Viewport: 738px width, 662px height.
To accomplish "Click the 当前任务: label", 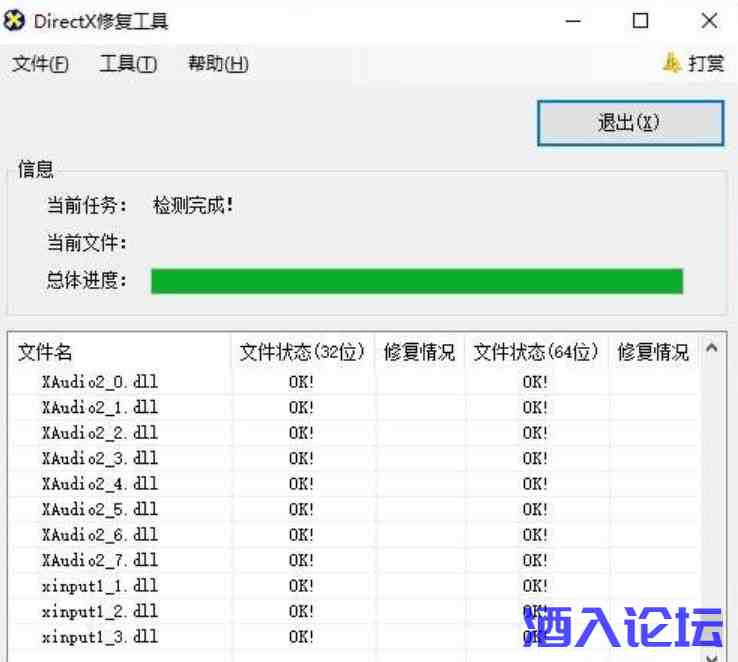I will [87, 205].
